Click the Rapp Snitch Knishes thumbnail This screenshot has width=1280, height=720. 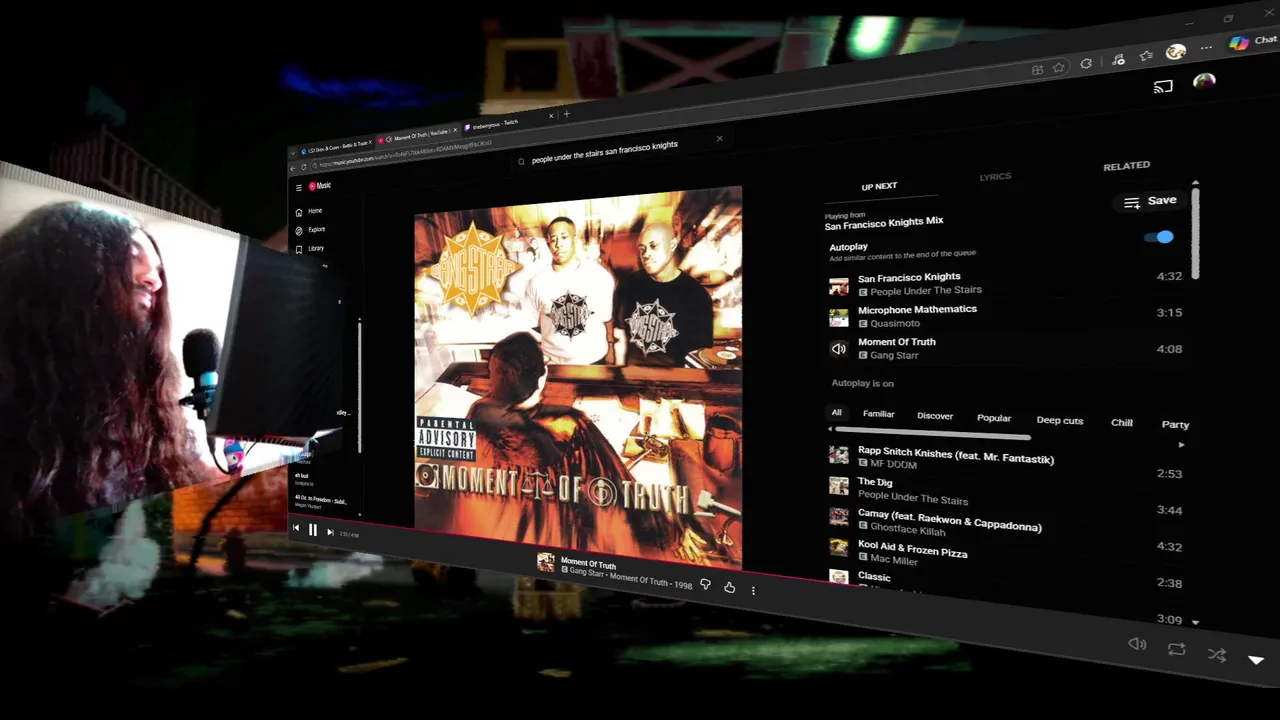(x=839, y=455)
